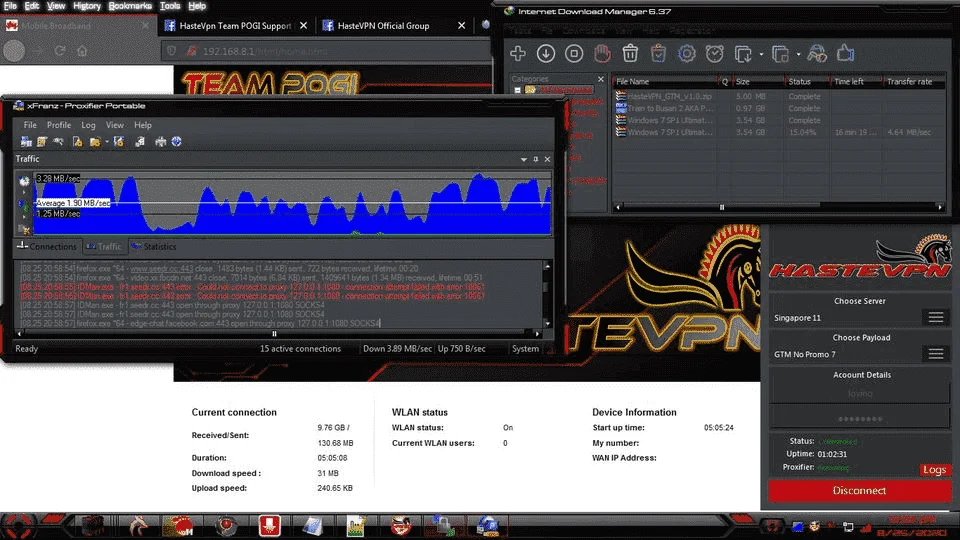Switch to Proxifier Traffic tab
This screenshot has width=960, height=540.
click(104, 247)
